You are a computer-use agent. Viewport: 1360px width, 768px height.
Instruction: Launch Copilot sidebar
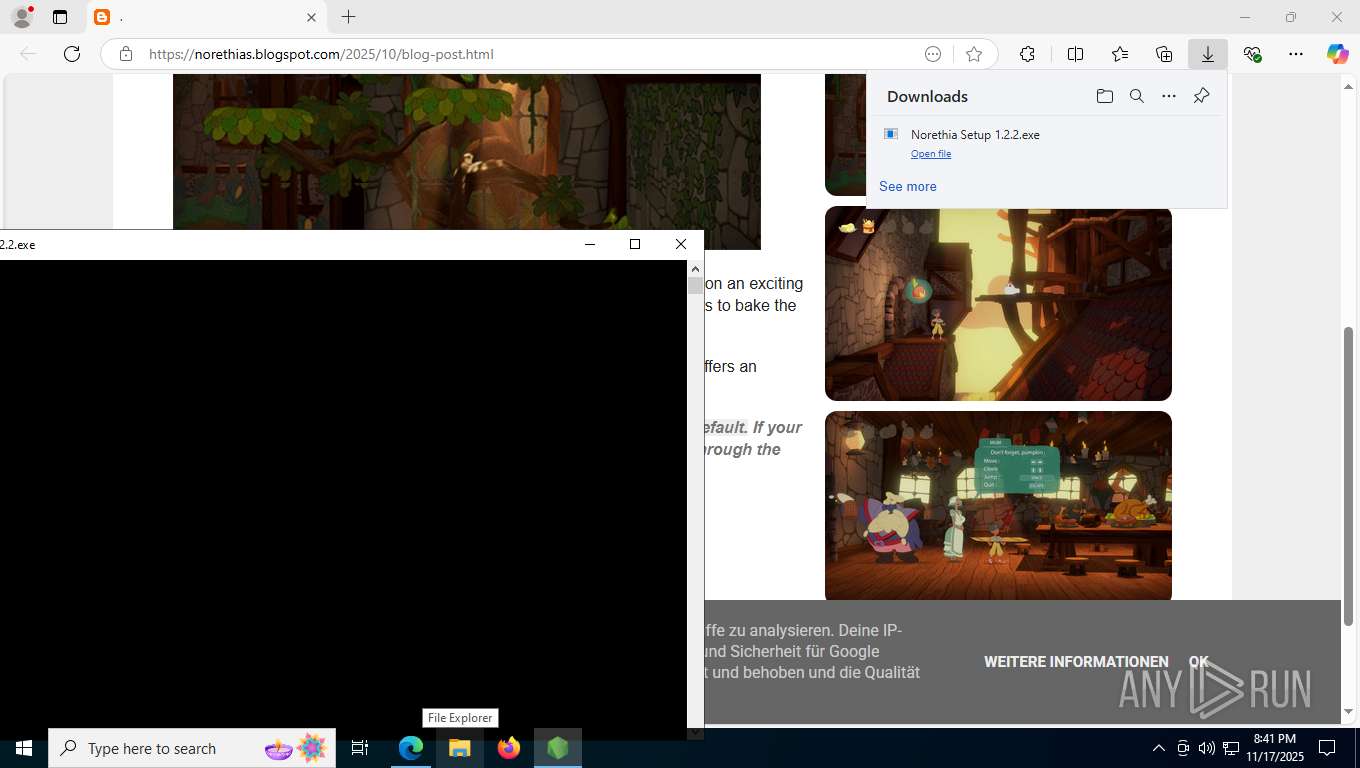point(1338,54)
